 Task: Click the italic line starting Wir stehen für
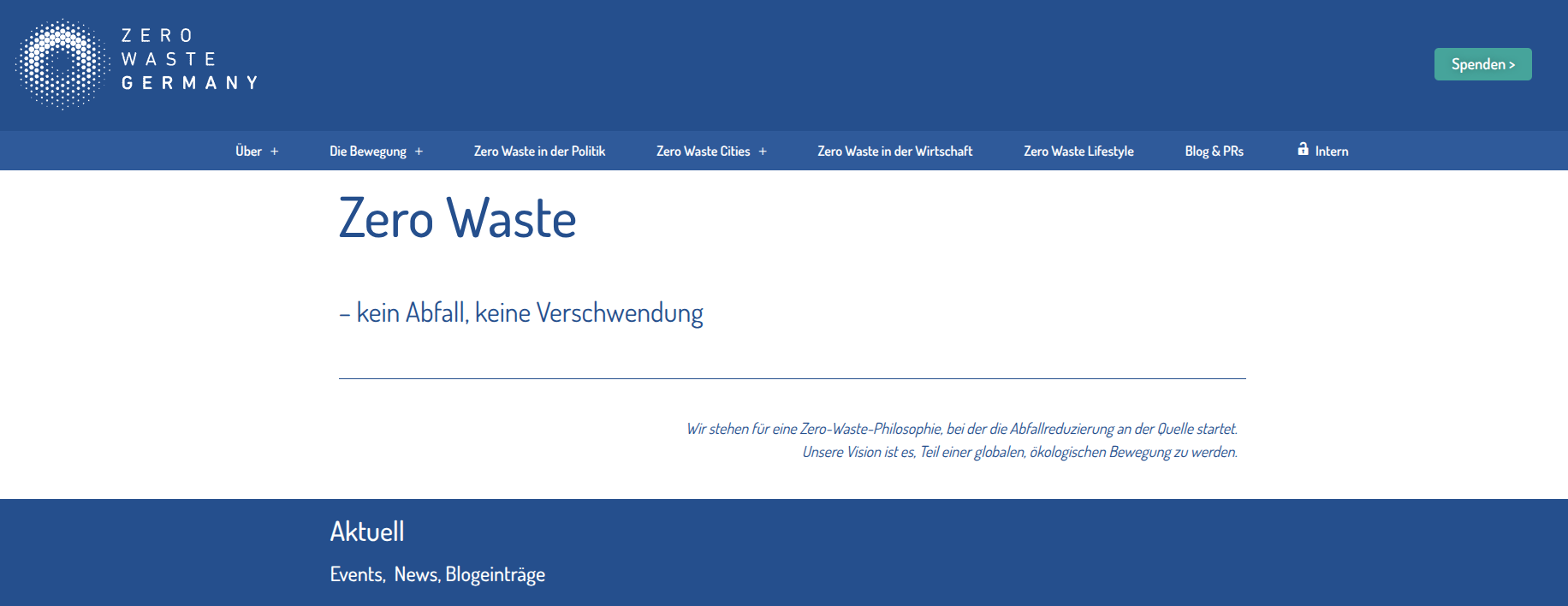(962, 429)
